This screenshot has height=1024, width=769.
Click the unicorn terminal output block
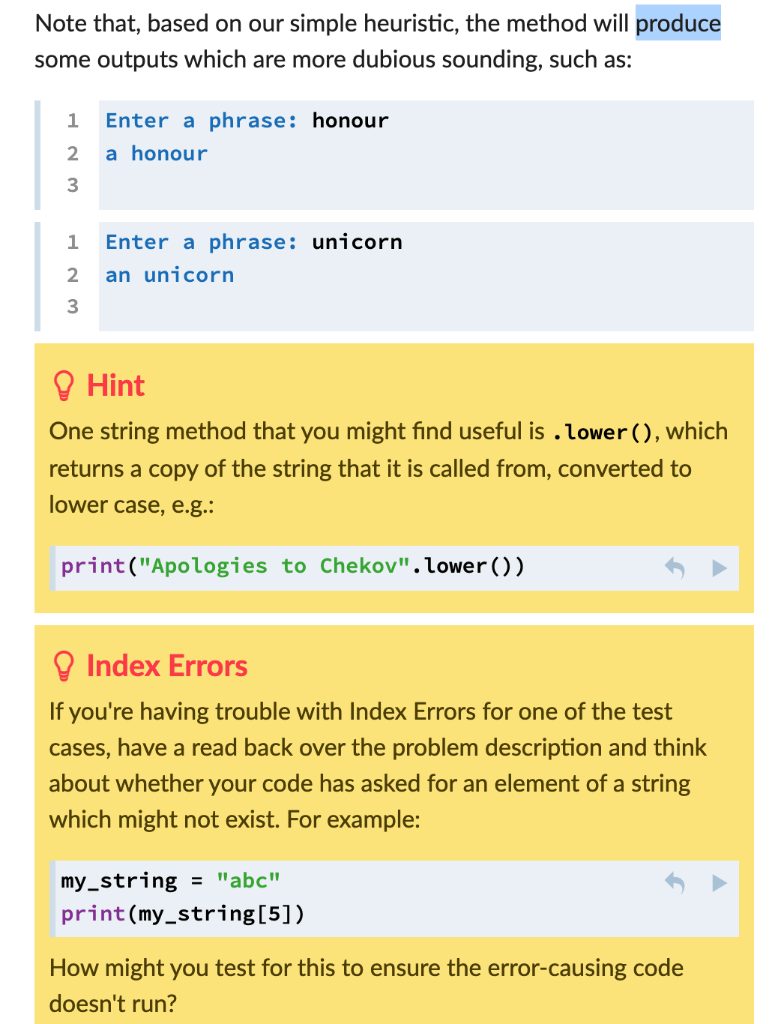coord(400,274)
